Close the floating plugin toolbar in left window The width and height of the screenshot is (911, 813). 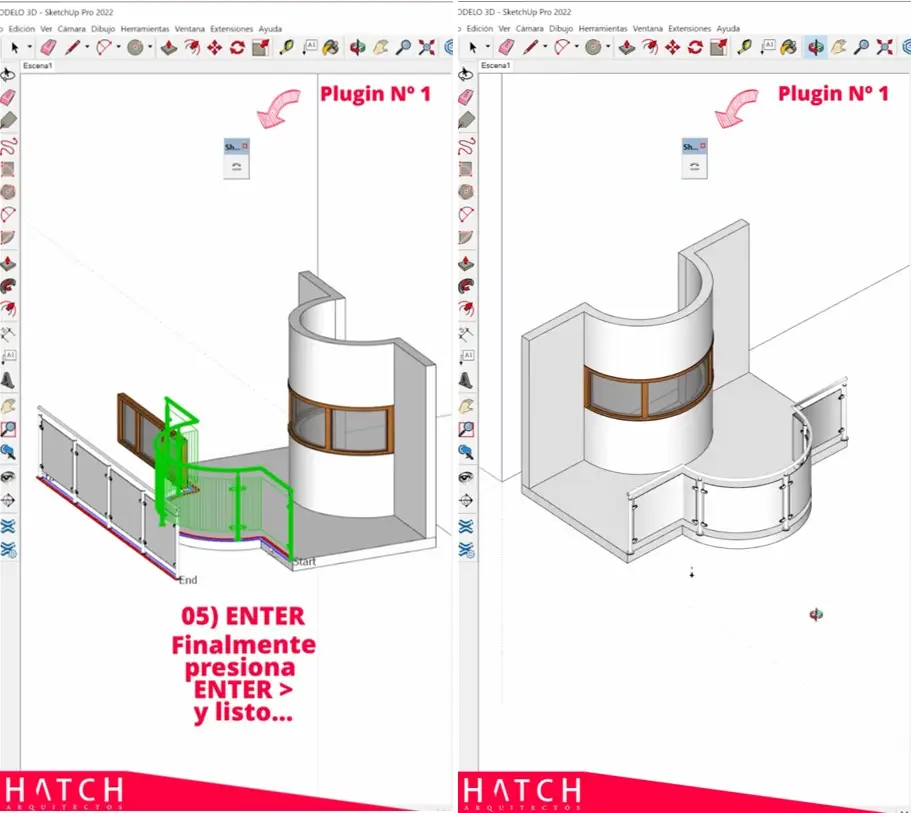point(245,146)
